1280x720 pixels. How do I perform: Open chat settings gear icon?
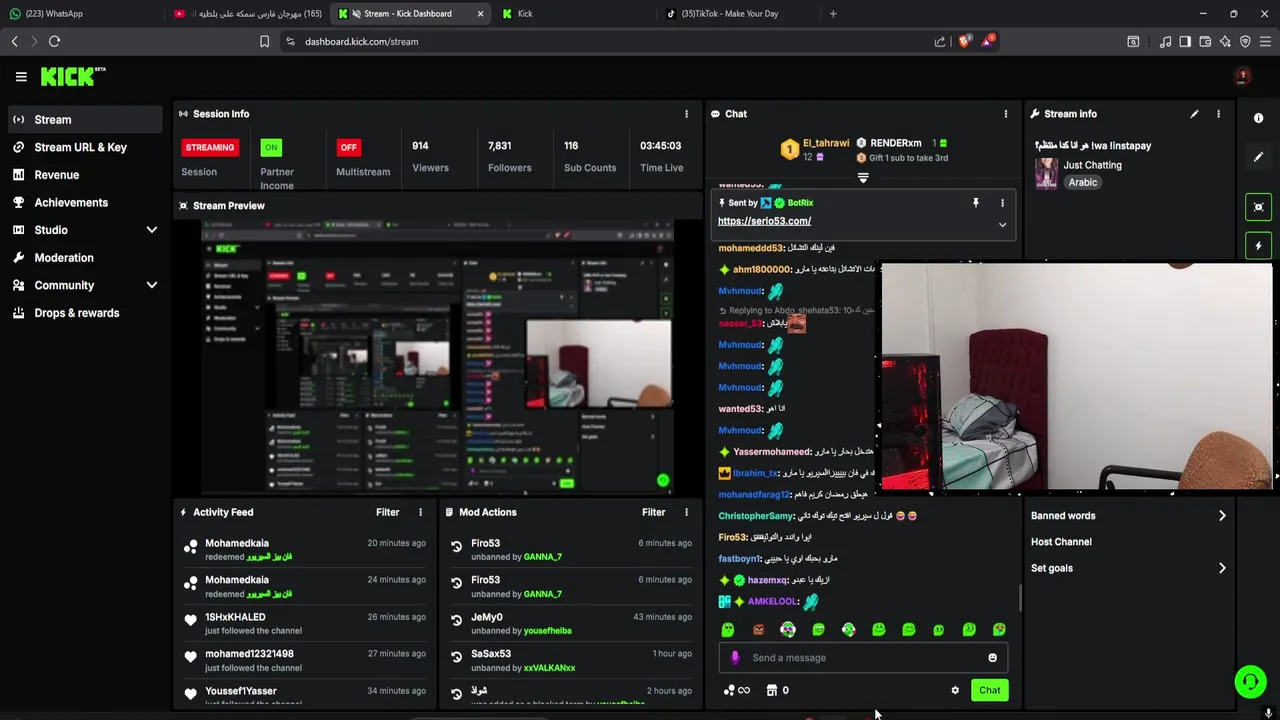tap(955, 690)
